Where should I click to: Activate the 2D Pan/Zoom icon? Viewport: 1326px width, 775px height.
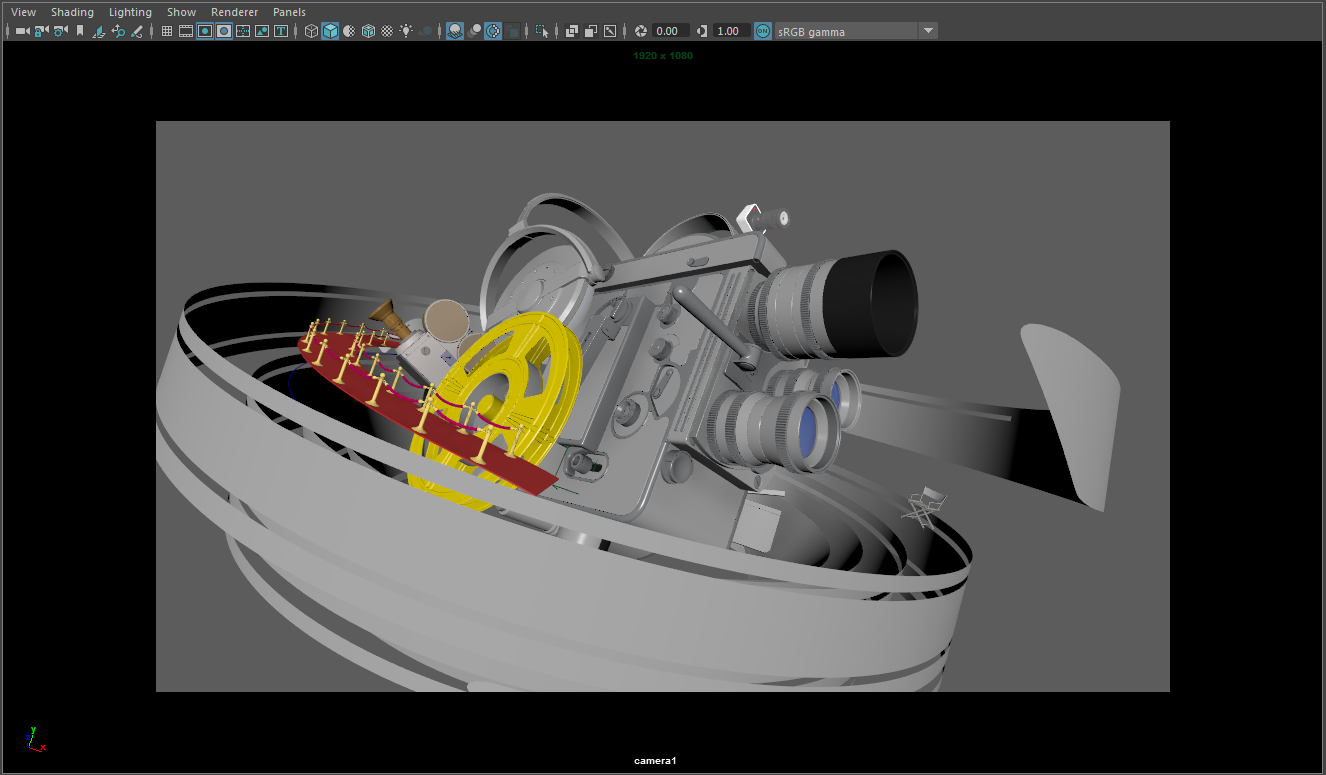118,31
